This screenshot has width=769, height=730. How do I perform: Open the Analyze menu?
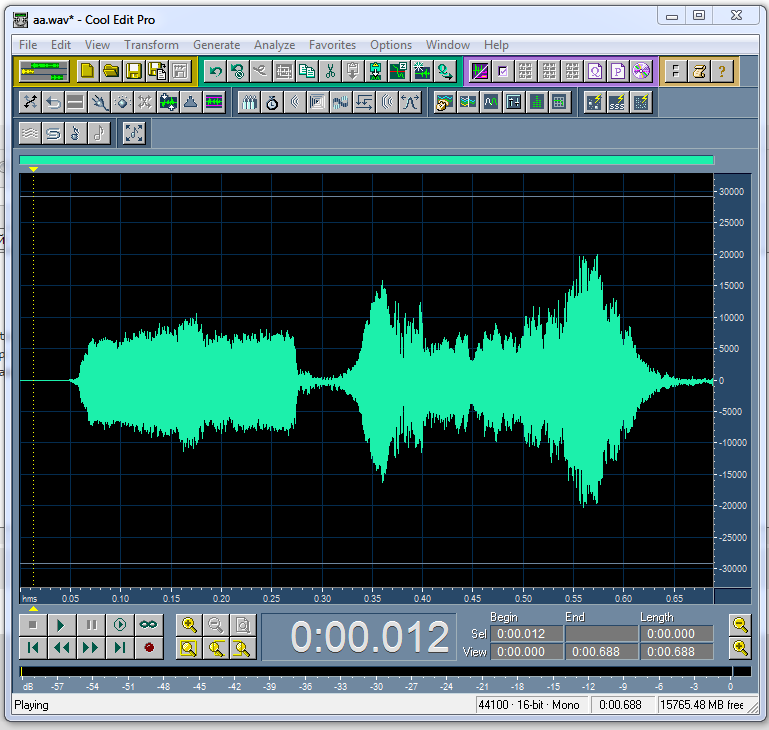[274, 45]
